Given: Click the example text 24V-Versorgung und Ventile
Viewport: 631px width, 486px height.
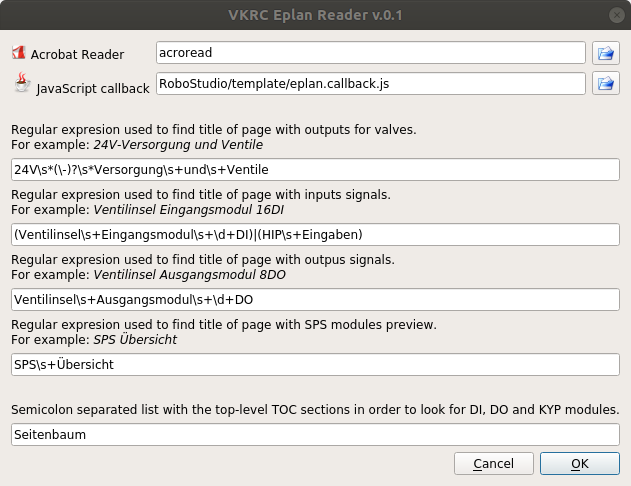Looking at the screenshot, I should 178,145.
